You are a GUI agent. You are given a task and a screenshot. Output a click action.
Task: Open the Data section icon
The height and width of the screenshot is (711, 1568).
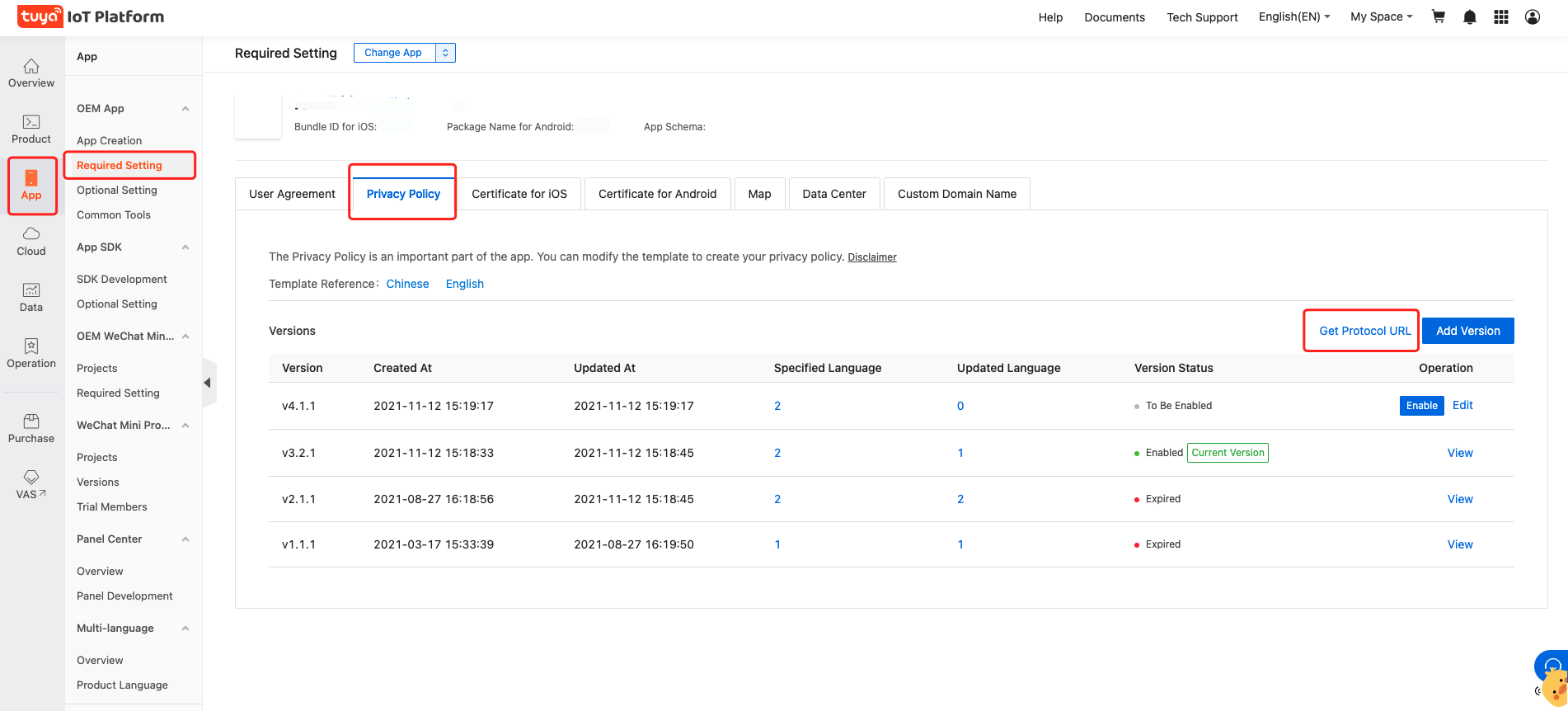(31, 298)
